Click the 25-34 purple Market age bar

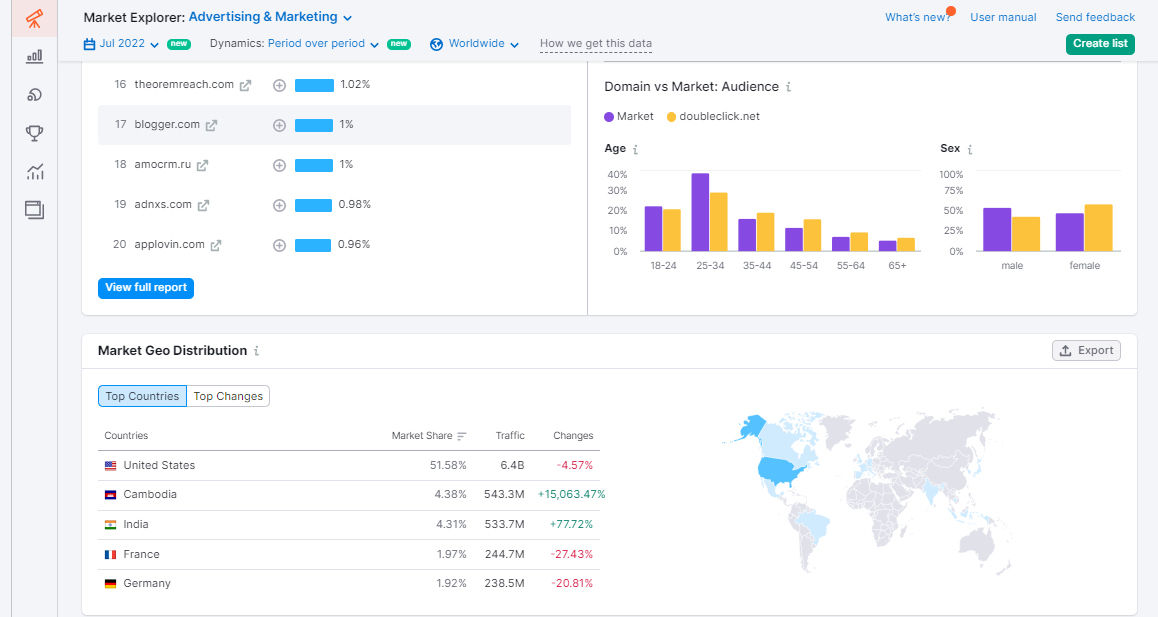[700, 212]
